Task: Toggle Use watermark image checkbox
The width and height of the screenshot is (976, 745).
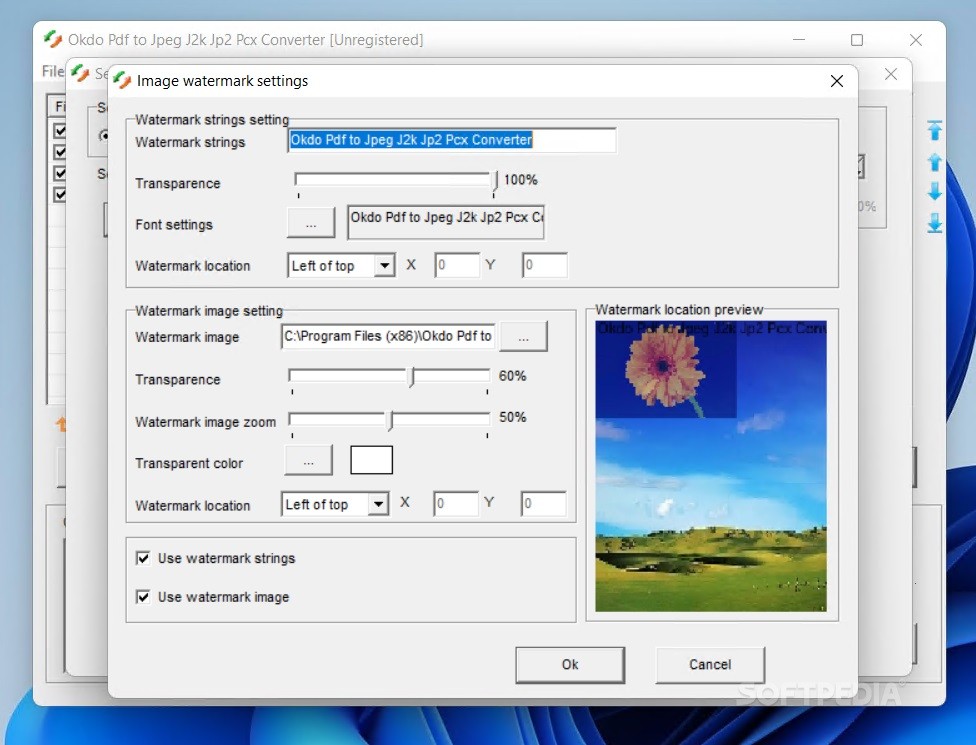Action: (143, 597)
